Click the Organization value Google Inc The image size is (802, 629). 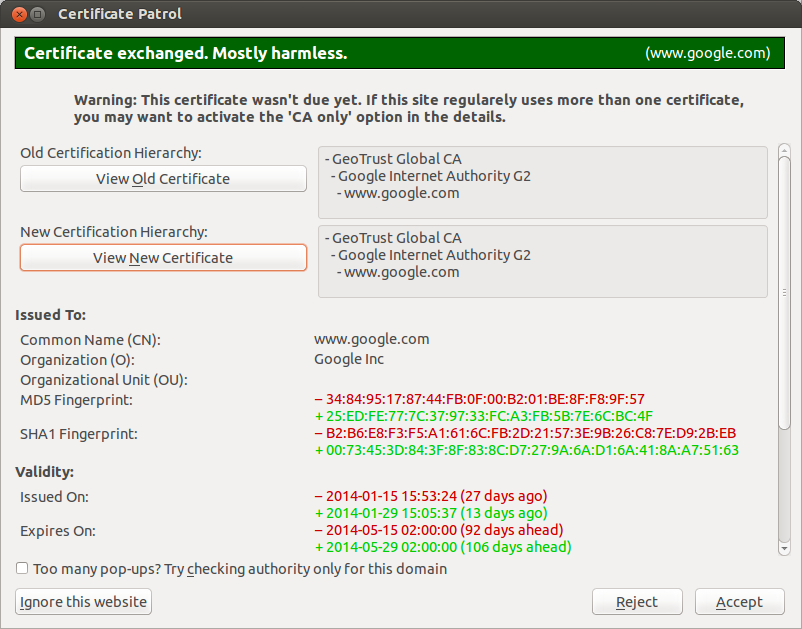(x=349, y=359)
